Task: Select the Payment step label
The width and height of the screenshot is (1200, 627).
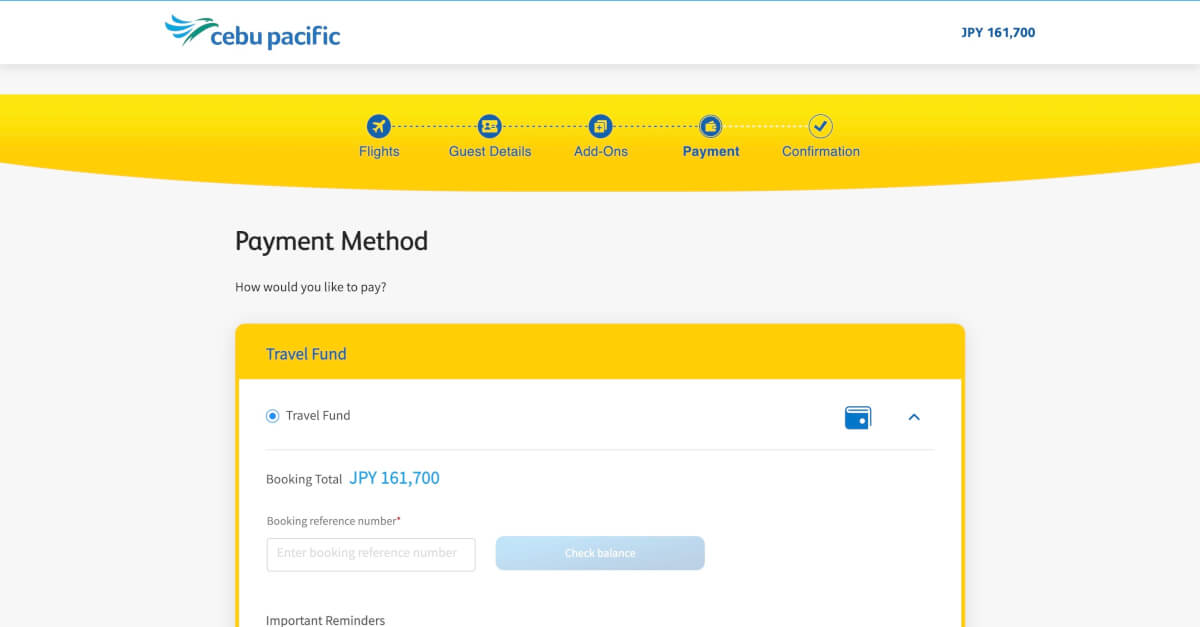Action: coord(711,152)
